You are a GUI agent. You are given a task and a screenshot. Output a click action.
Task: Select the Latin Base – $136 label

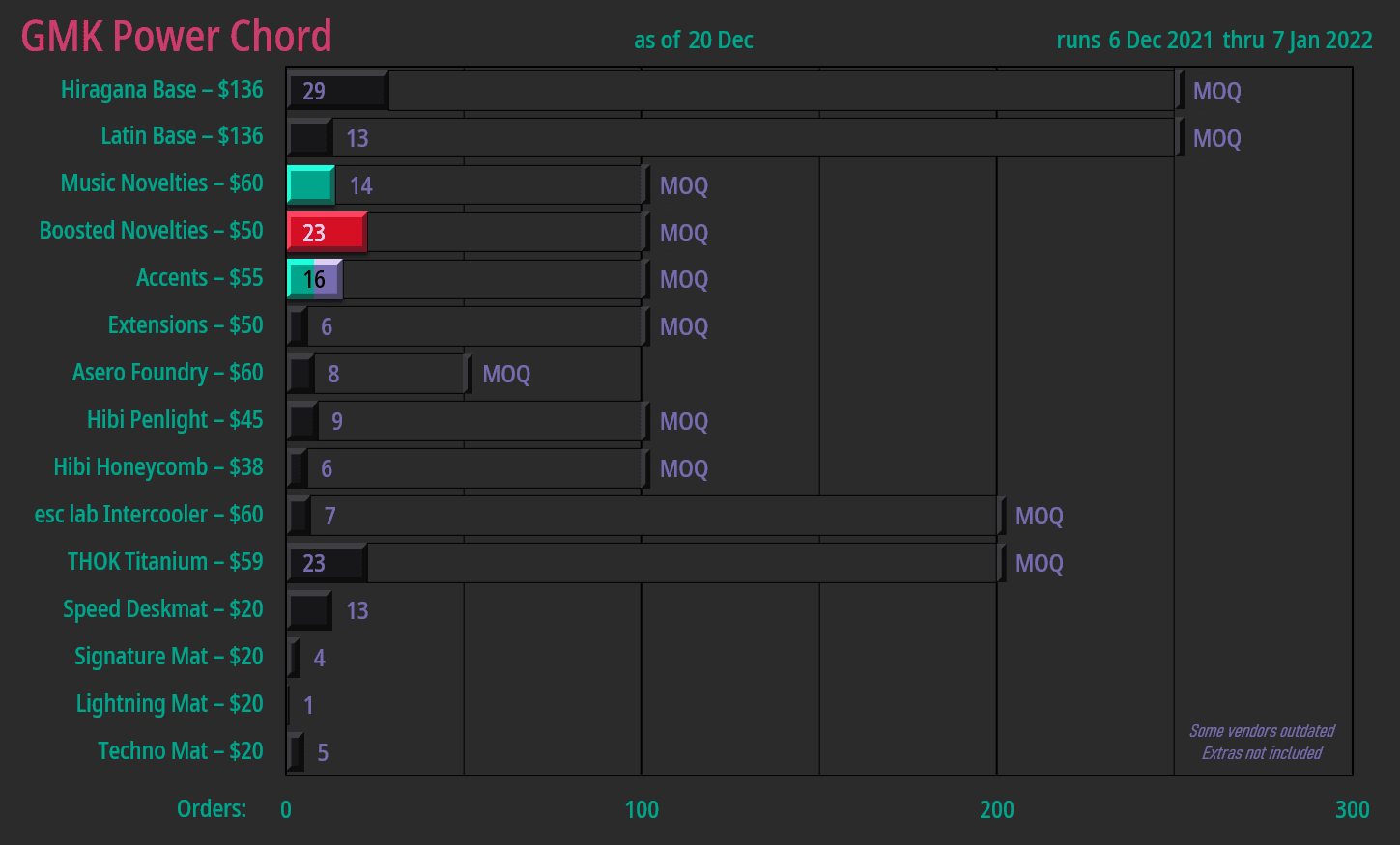[x=182, y=136]
